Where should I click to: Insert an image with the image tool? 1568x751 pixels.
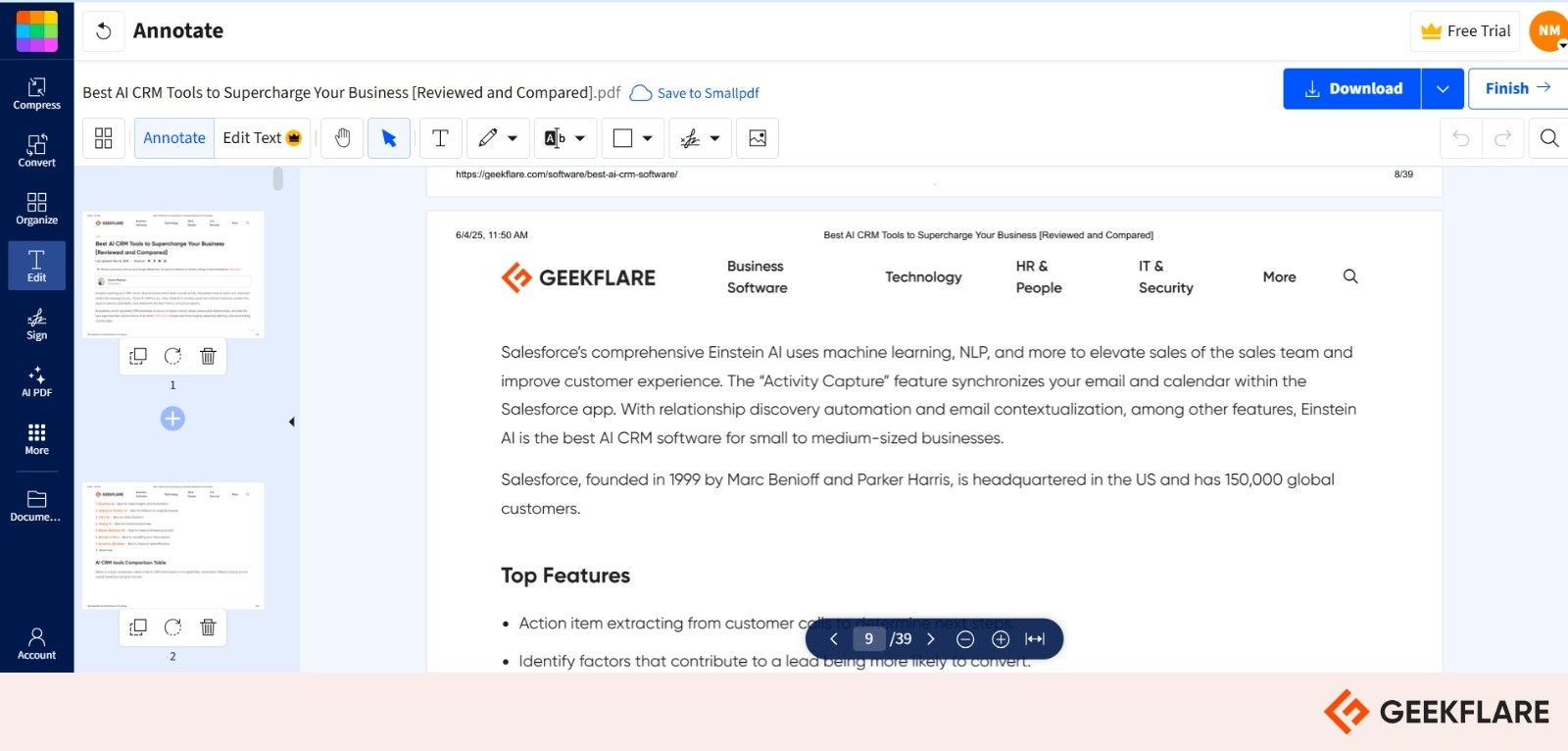pyautogui.click(x=758, y=138)
